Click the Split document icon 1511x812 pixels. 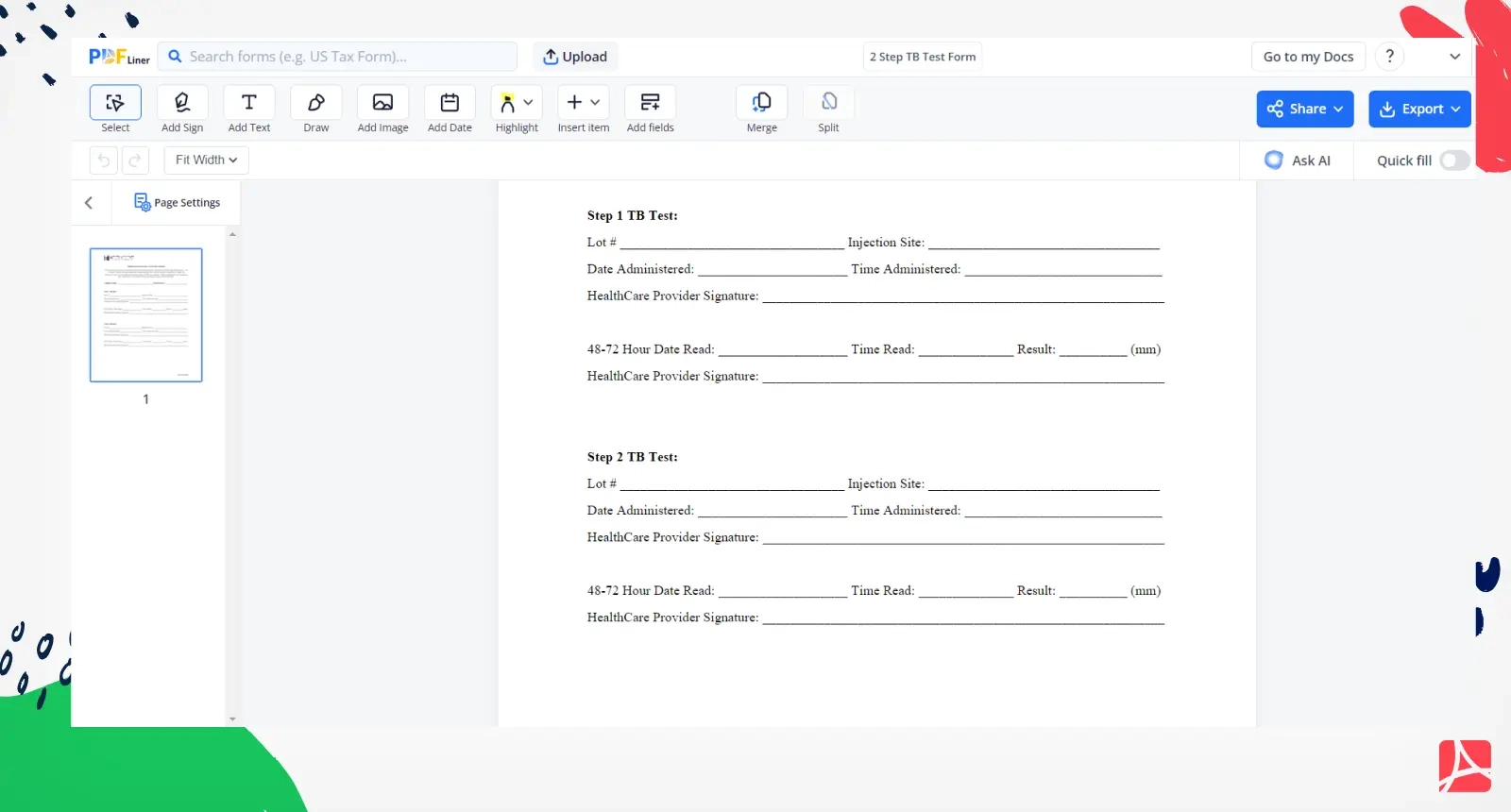tap(828, 103)
